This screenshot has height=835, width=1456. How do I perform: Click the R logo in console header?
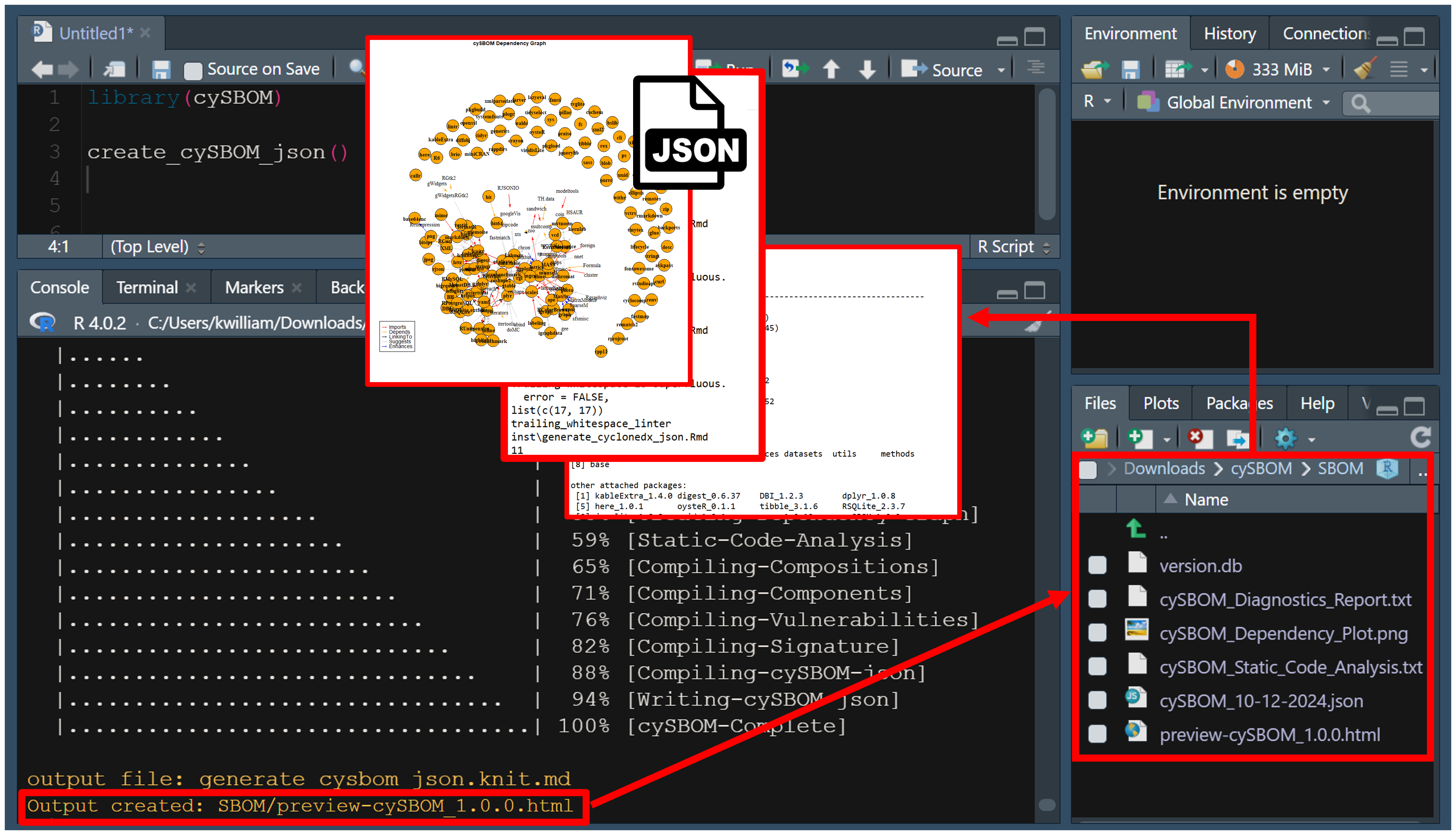pos(42,322)
